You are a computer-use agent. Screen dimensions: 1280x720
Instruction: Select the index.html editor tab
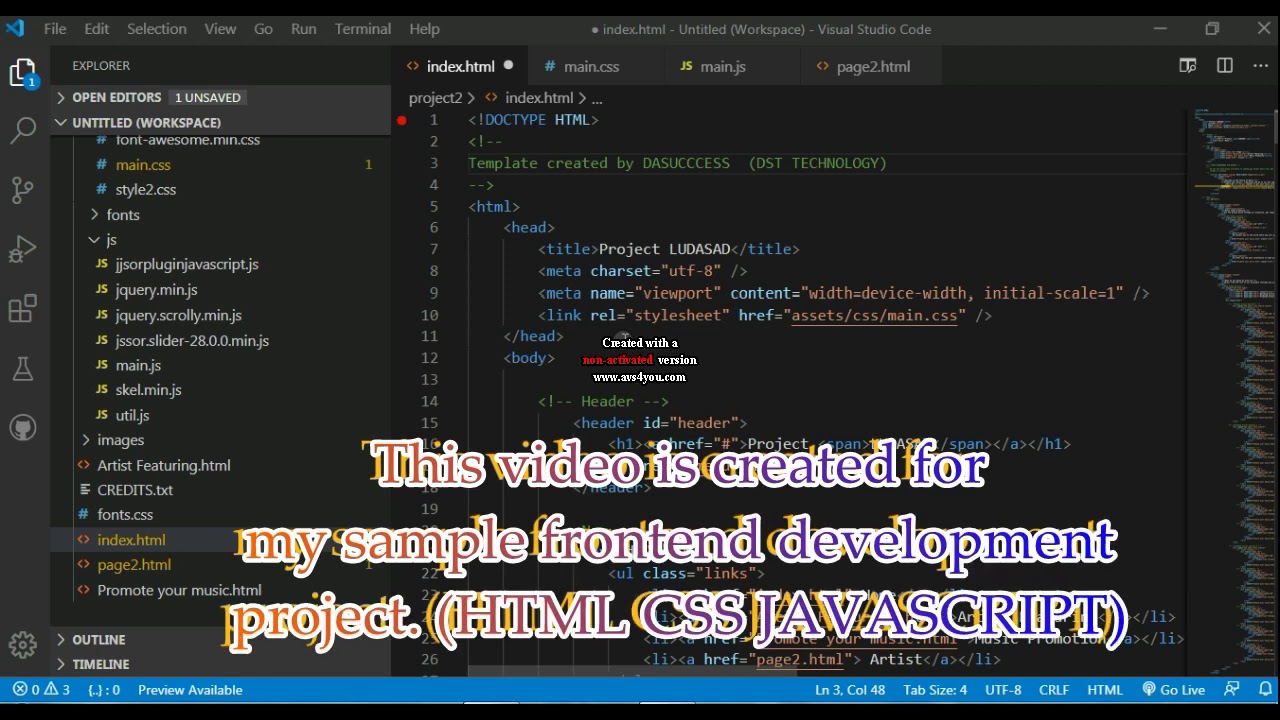pos(460,66)
